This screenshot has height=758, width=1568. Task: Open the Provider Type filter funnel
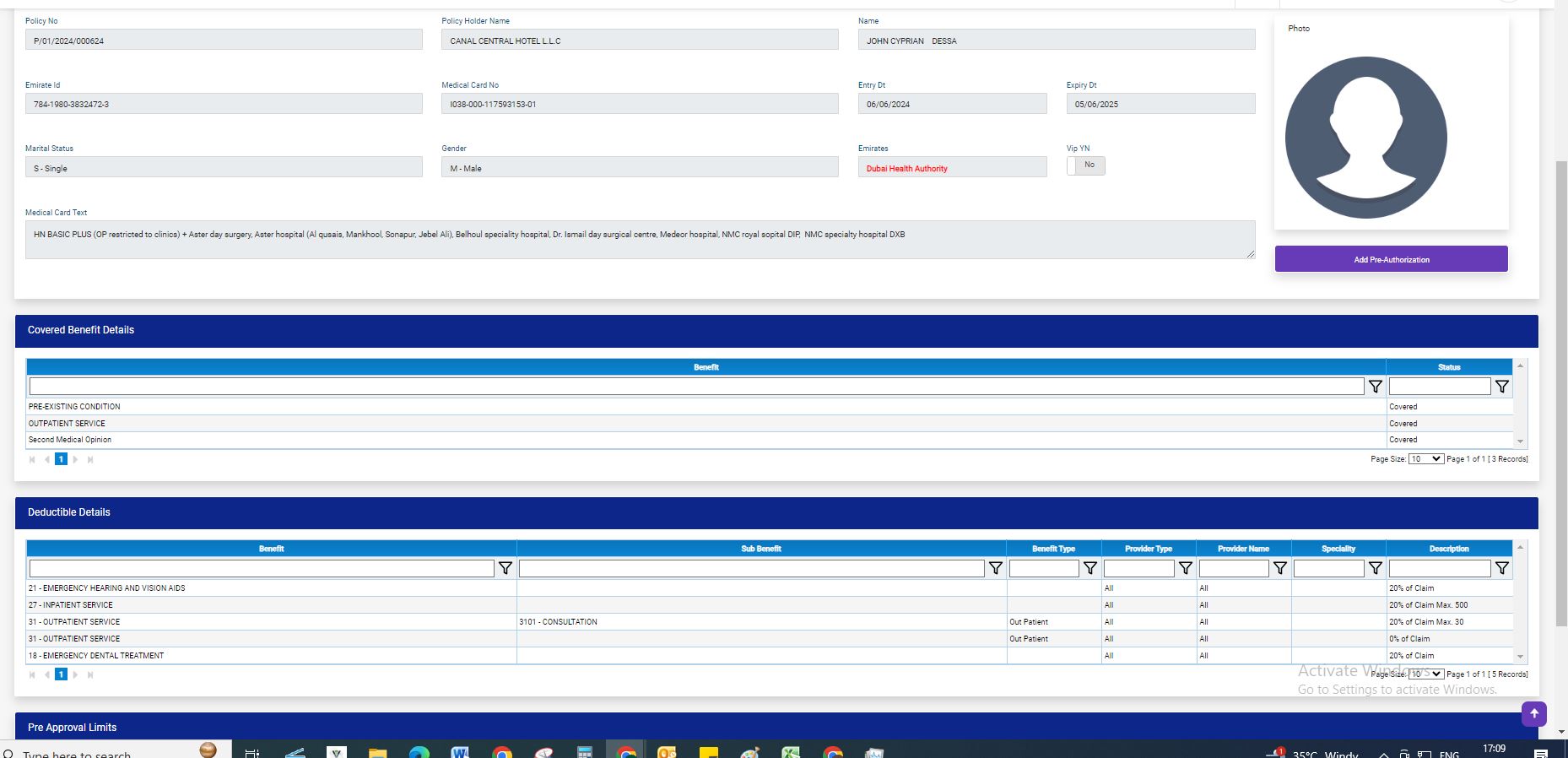(1185, 569)
